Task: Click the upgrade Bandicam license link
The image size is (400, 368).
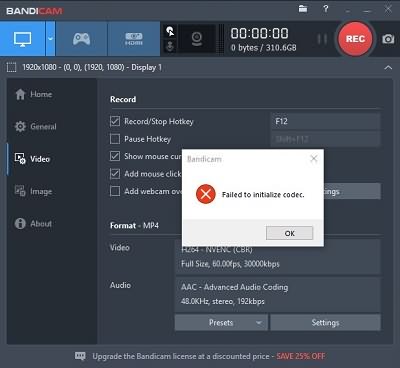Action: point(181,356)
